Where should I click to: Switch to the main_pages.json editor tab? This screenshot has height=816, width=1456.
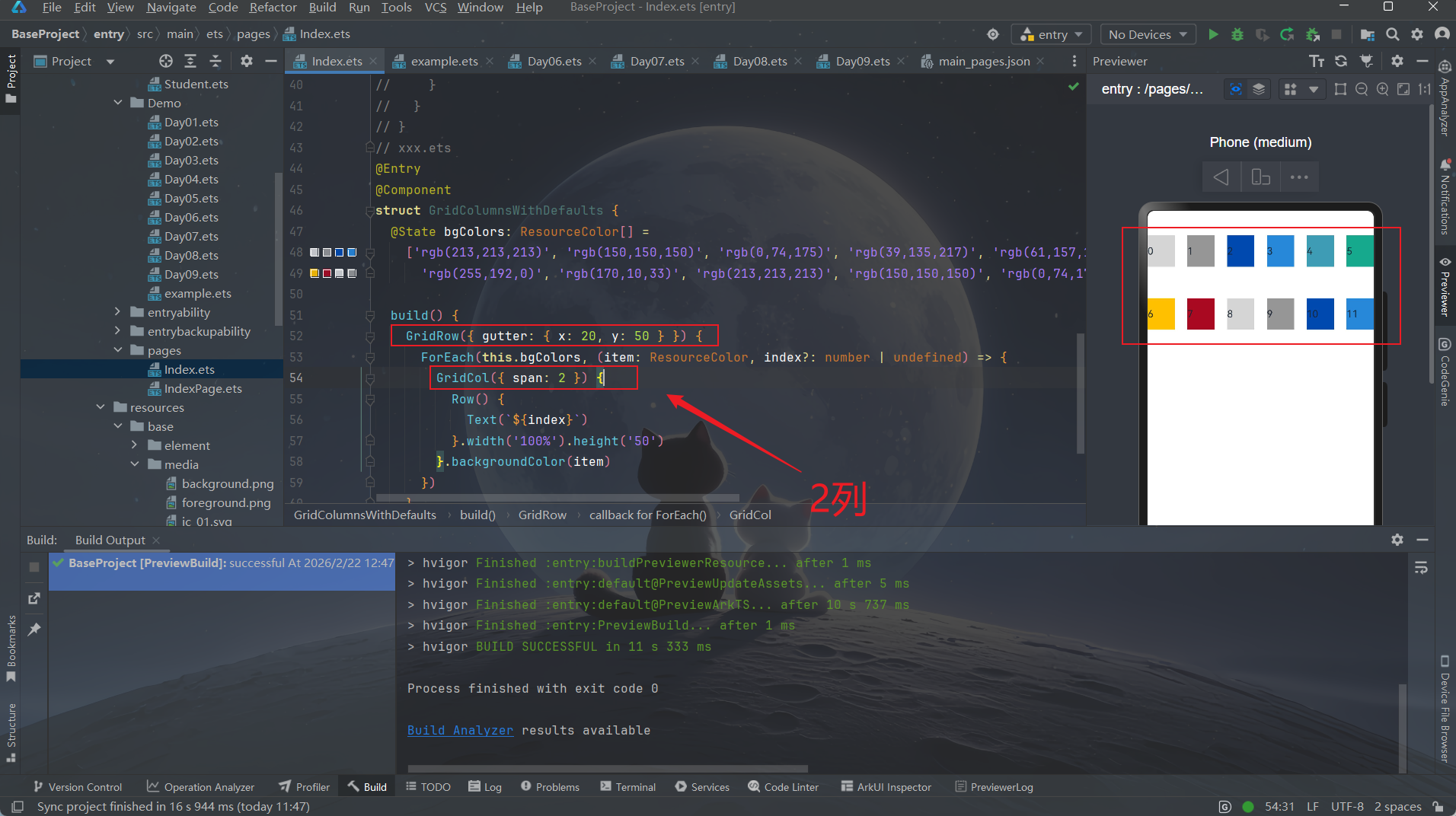coord(983,61)
